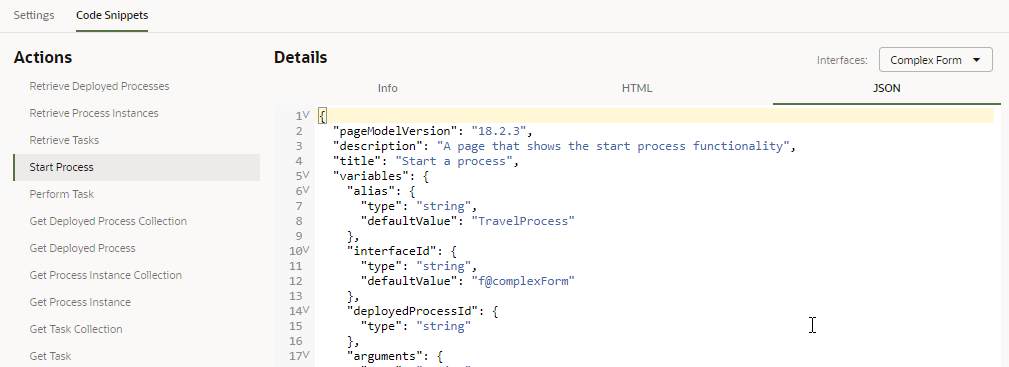Screen dimensions: 1009x367
Task: Click the Interfaces label
Action: (842, 60)
